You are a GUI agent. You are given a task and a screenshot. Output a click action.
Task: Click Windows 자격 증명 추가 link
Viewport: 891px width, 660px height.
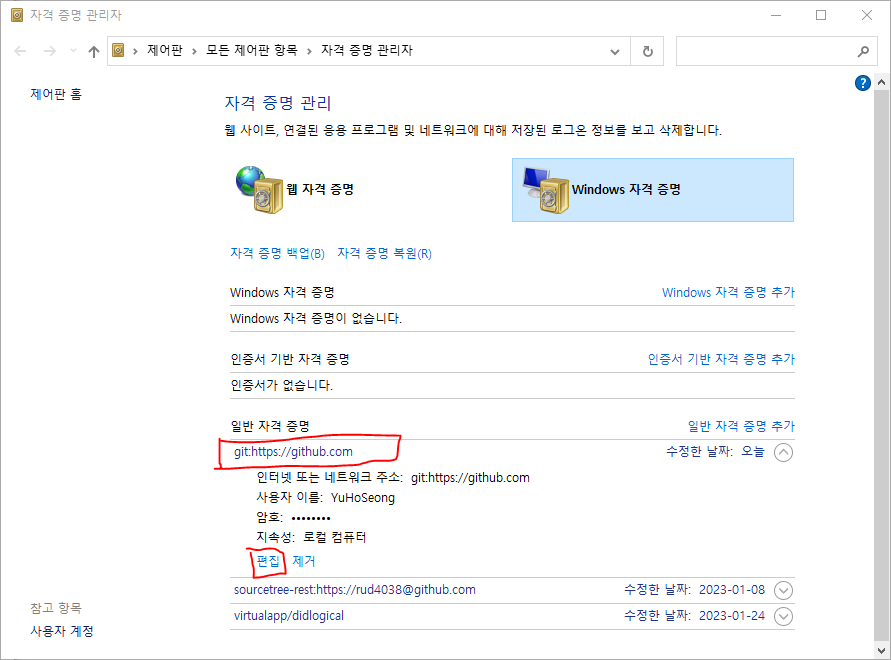(x=728, y=292)
